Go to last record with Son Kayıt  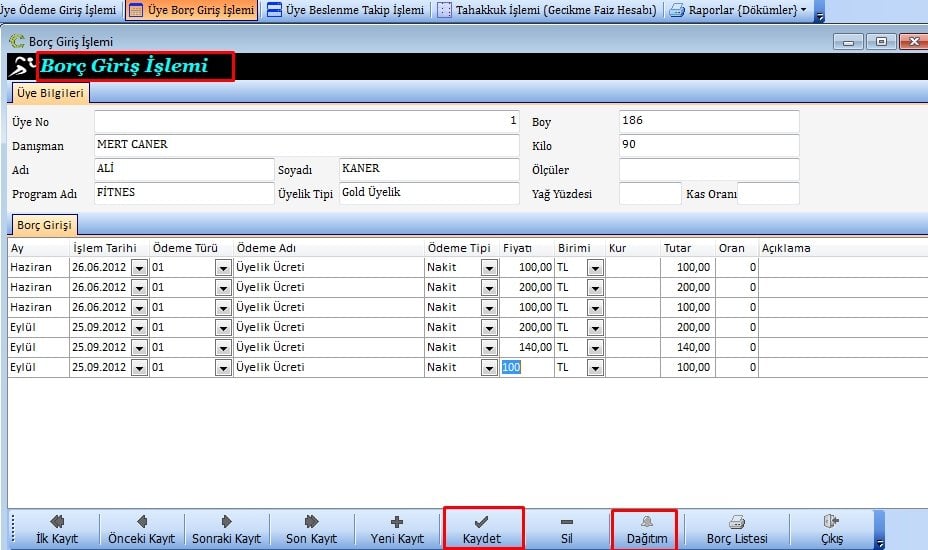(x=311, y=529)
